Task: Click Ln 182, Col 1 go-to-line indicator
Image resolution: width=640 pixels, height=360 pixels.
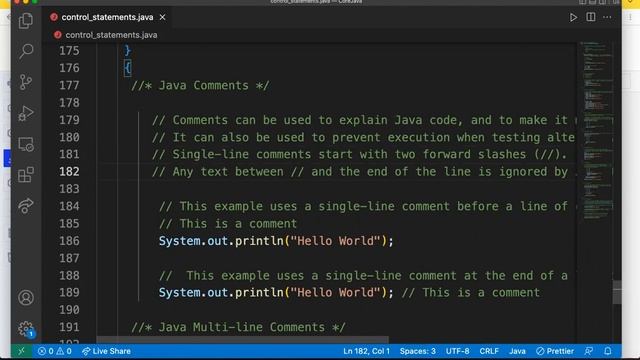Action: 367,351
